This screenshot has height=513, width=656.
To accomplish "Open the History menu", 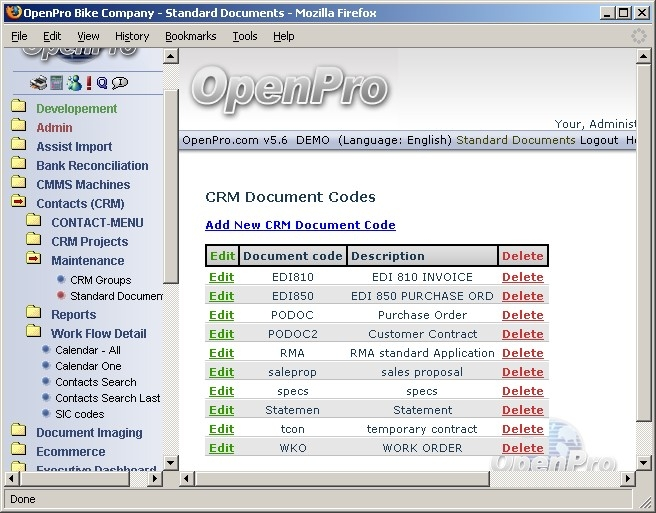I will tap(131, 36).
